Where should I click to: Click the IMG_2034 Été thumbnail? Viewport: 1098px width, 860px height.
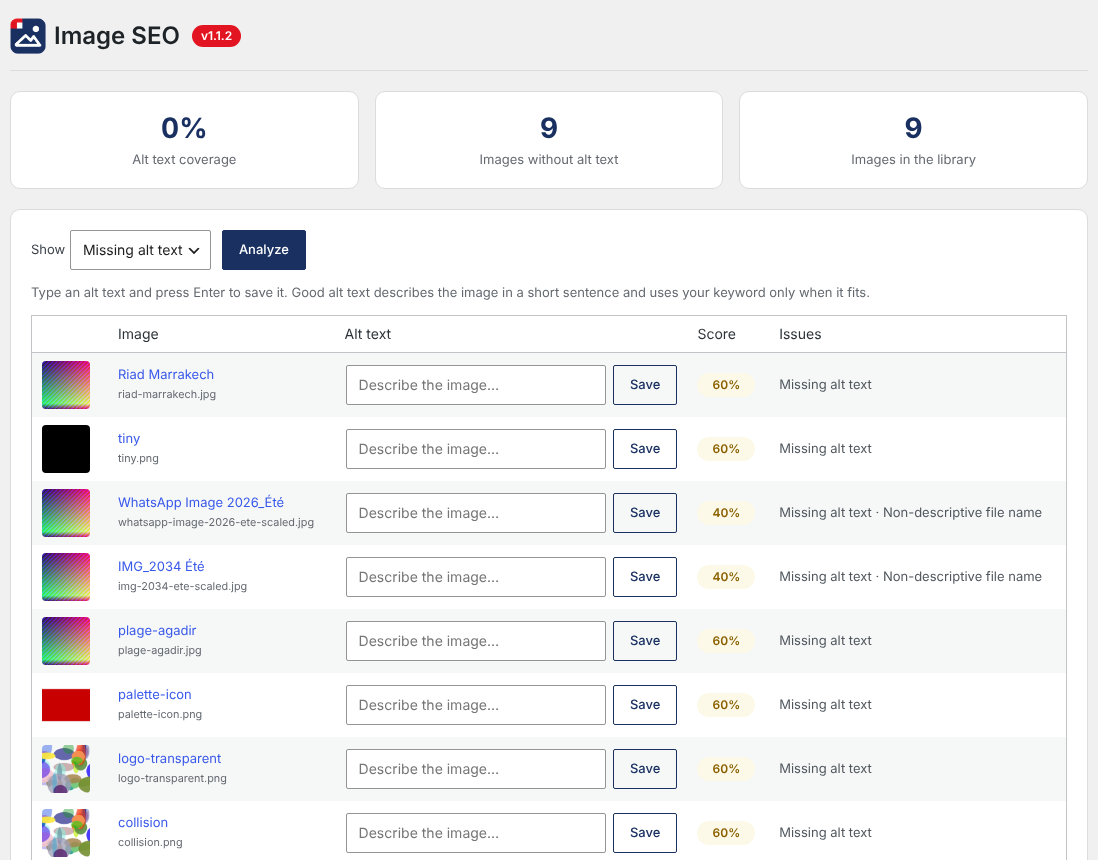tap(66, 577)
